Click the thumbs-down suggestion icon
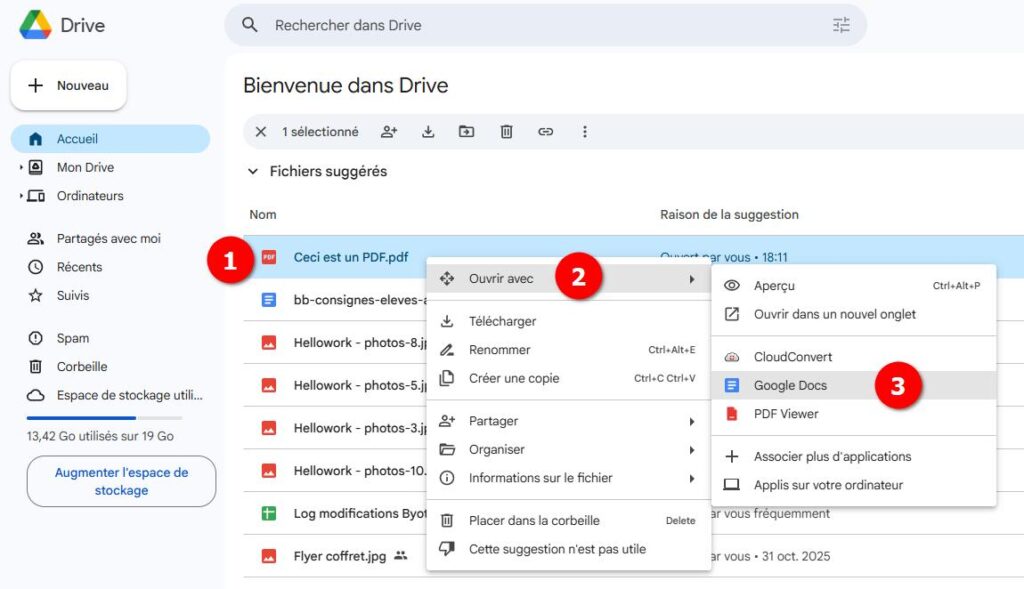The image size is (1024, 589). point(447,549)
